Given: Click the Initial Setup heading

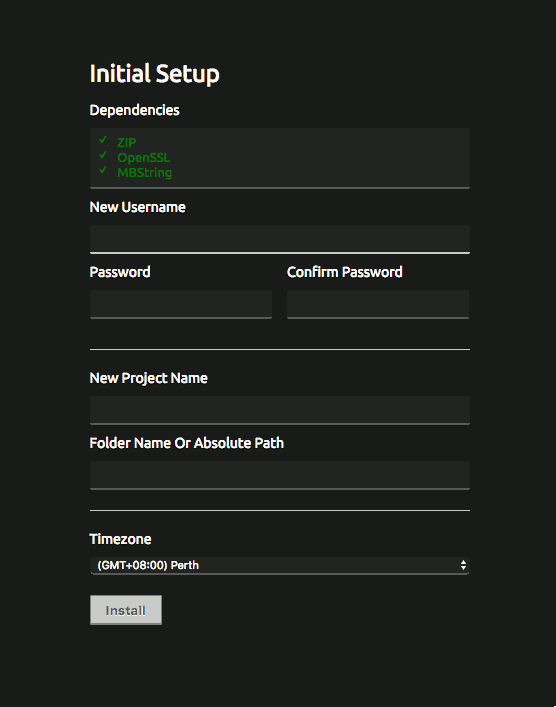Looking at the screenshot, I should pos(154,73).
